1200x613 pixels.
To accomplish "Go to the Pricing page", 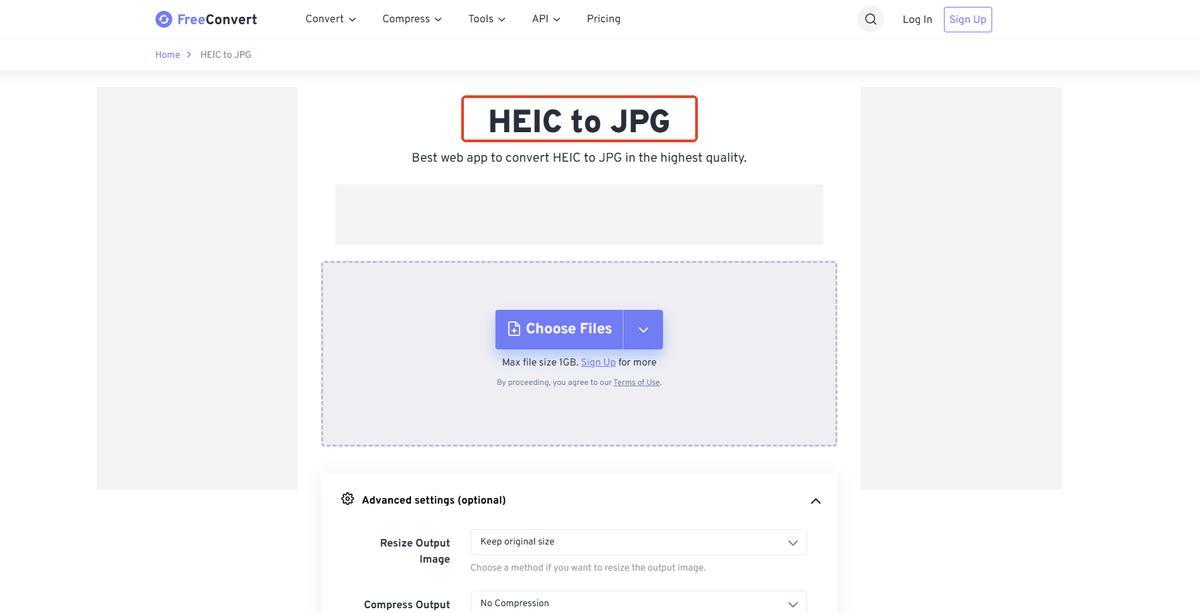I will (x=603, y=19).
